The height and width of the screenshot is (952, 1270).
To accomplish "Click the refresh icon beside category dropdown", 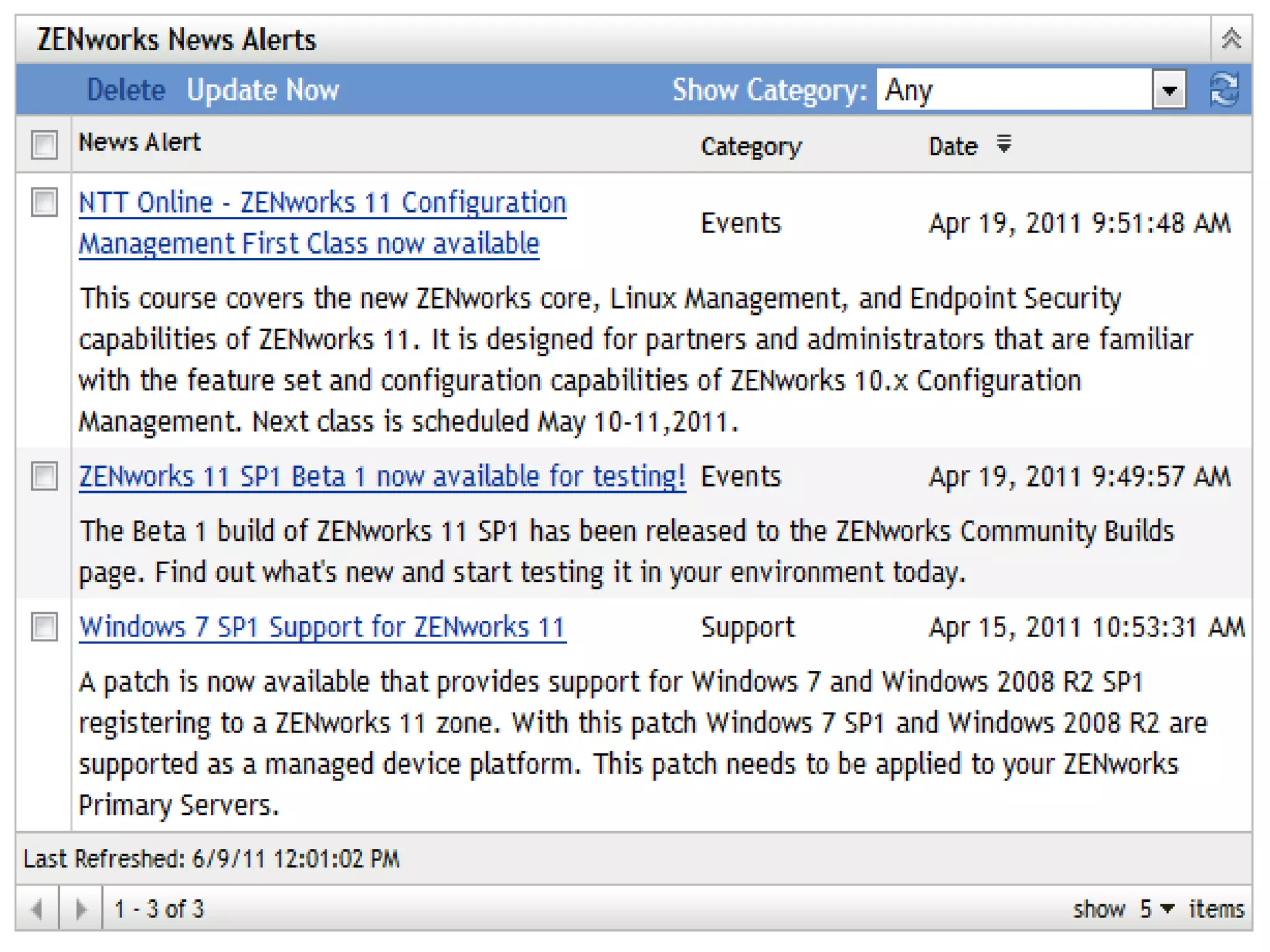I will (1224, 90).
